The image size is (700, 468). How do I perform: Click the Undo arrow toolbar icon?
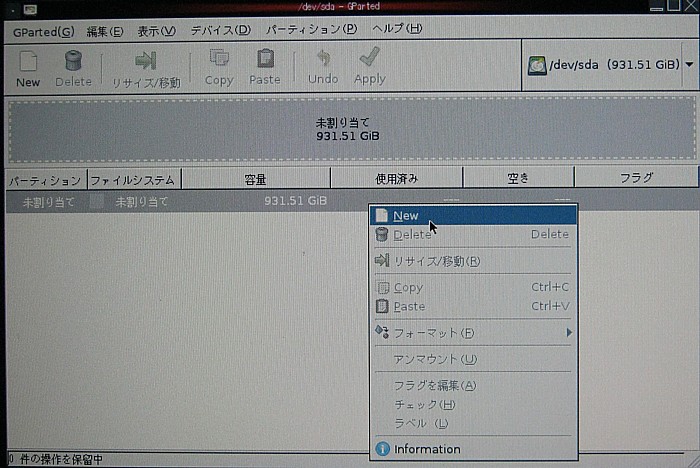pos(322,60)
